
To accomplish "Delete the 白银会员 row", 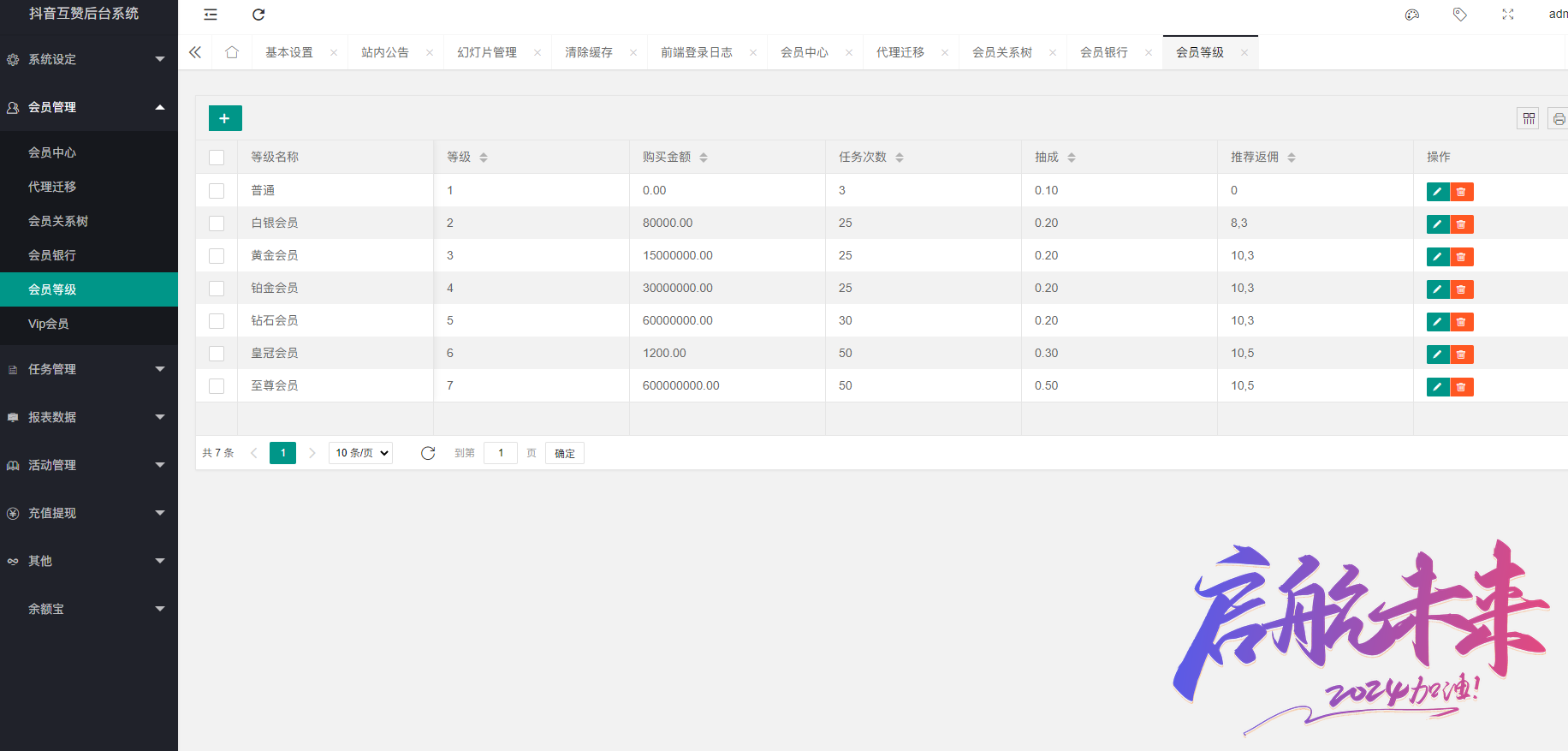I will 1461,224.
